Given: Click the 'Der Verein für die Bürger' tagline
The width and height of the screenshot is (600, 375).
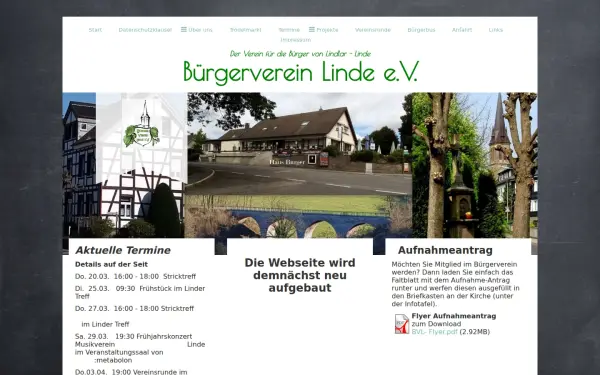Looking at the screenshot, I should (300, 54).
